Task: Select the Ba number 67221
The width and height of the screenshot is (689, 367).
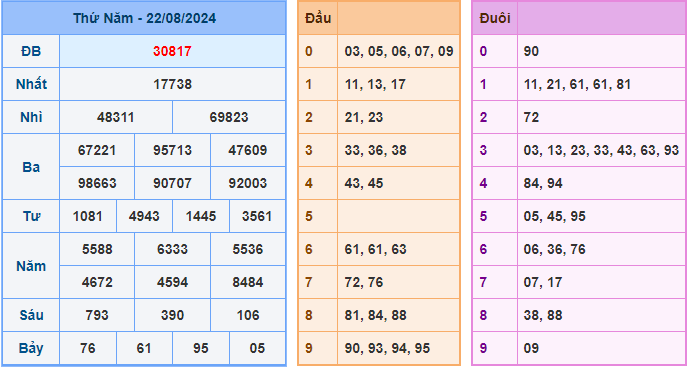Action: click(97, 150)
